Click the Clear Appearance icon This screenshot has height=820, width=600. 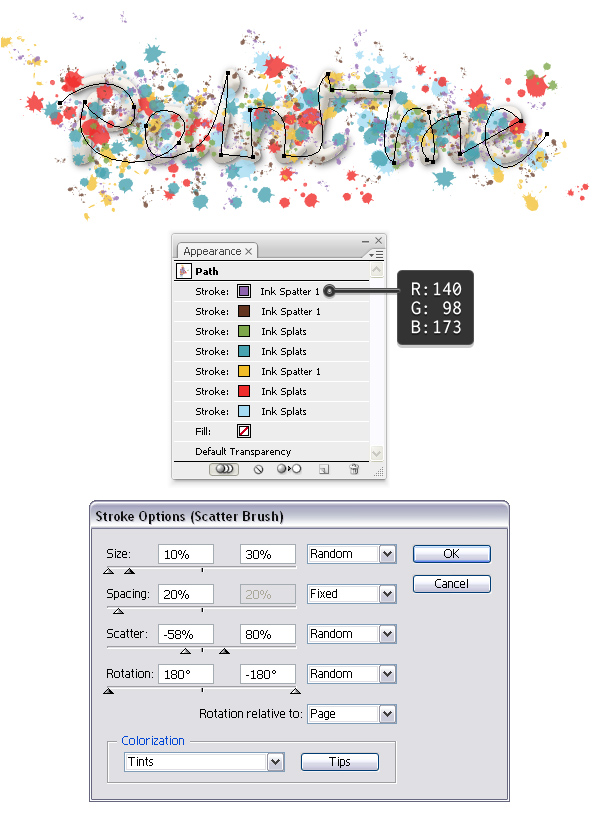coord(258,469)
